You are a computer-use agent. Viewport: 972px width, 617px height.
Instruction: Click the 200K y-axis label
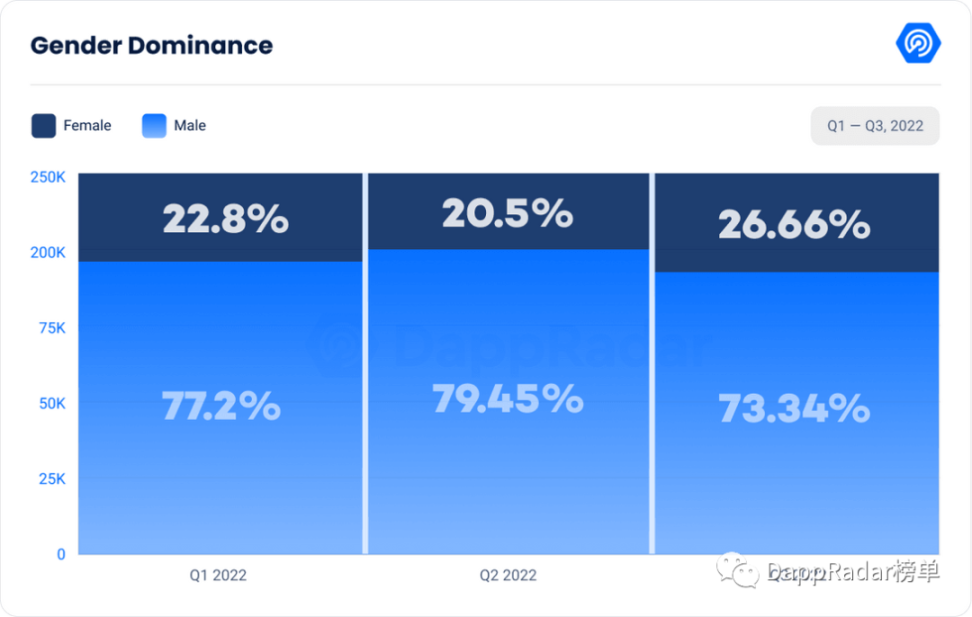tap(48, 252)
